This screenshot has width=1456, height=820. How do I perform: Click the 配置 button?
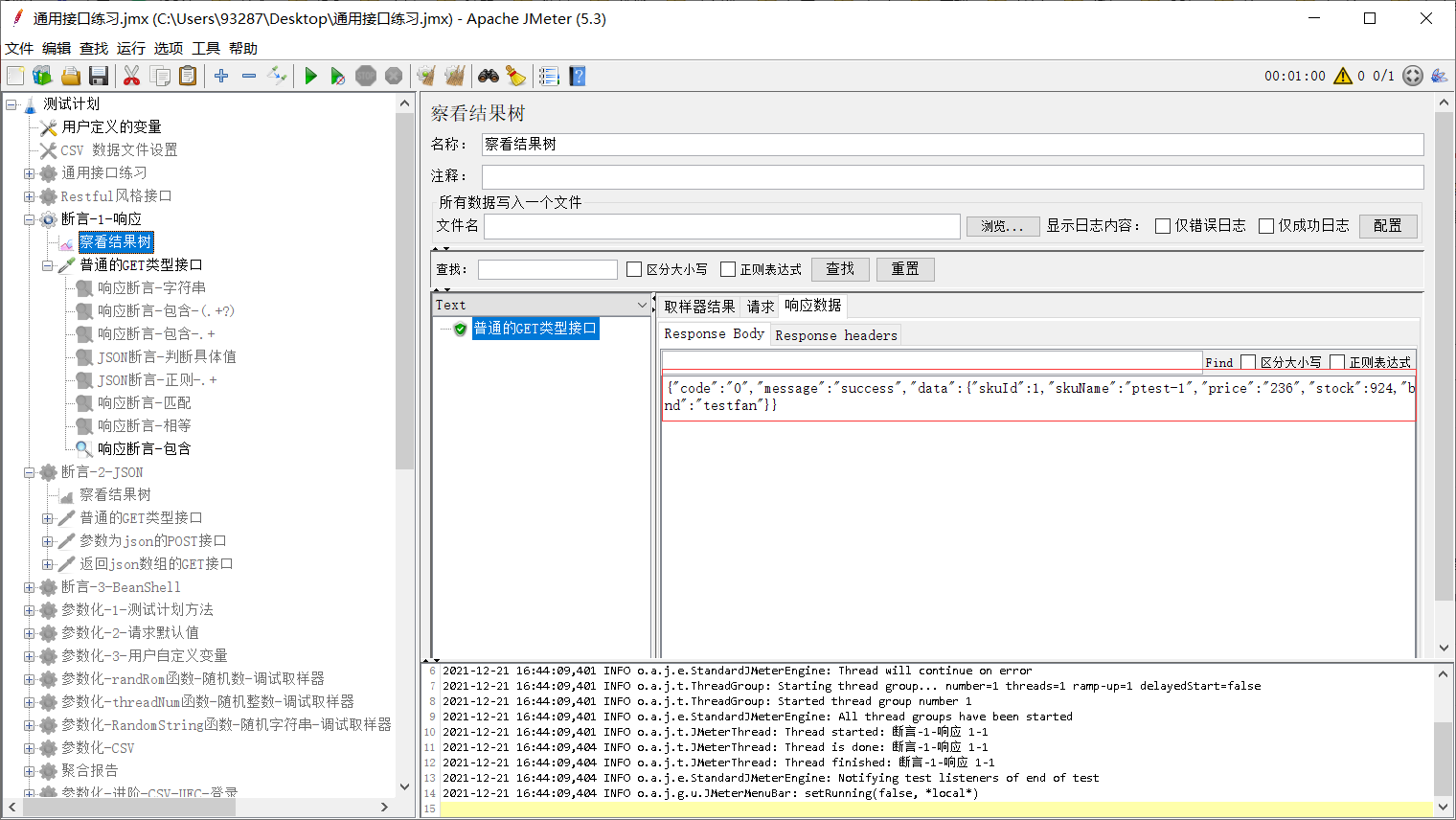pyautogui.click(x=1388, y=226)
